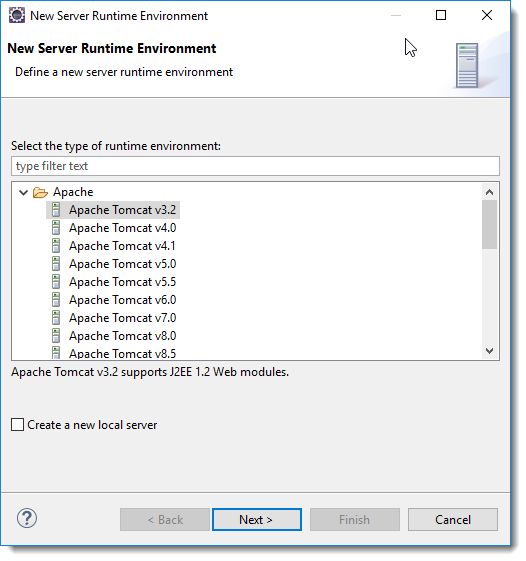This screenshot has width=526, height=561.
Task: Maximize the New Server Runtime Environment dialog
Action: point(441,15)
